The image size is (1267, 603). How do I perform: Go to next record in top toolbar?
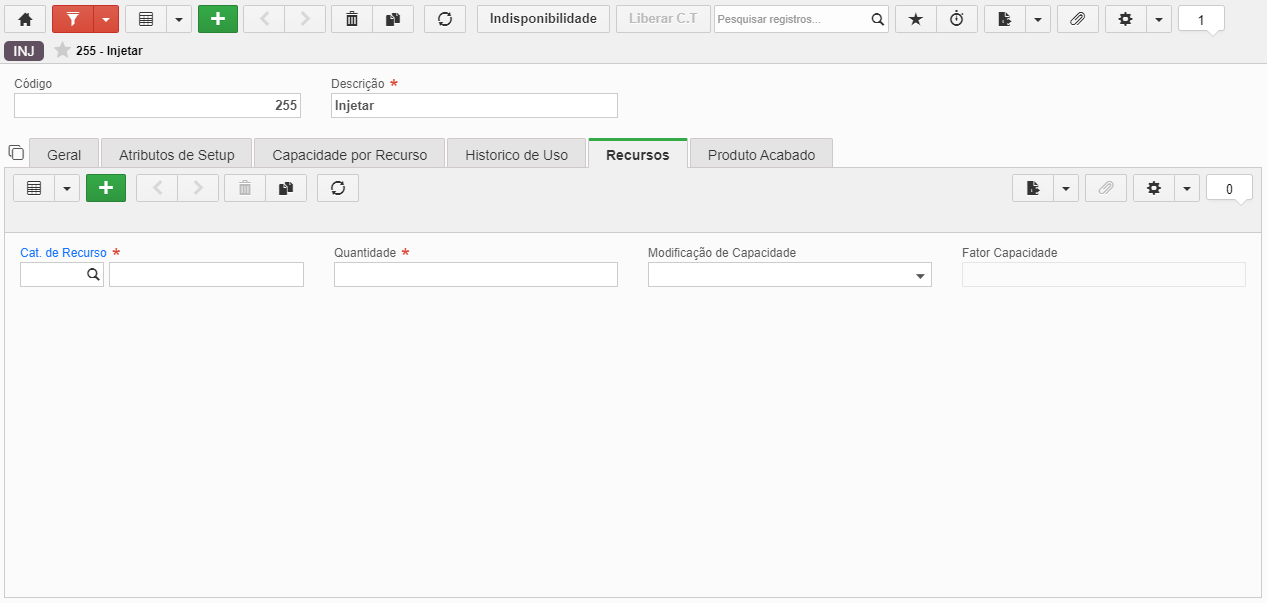pyautogui.click(x=305, y=19)
